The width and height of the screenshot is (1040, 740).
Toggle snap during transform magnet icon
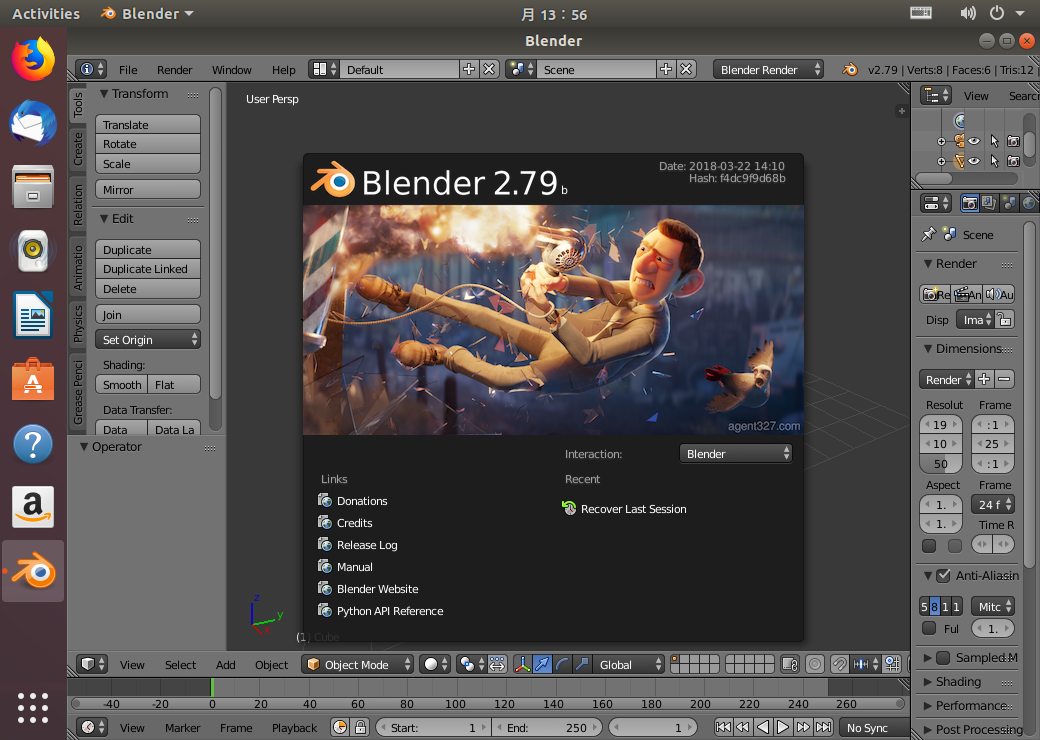click(840, 664)
